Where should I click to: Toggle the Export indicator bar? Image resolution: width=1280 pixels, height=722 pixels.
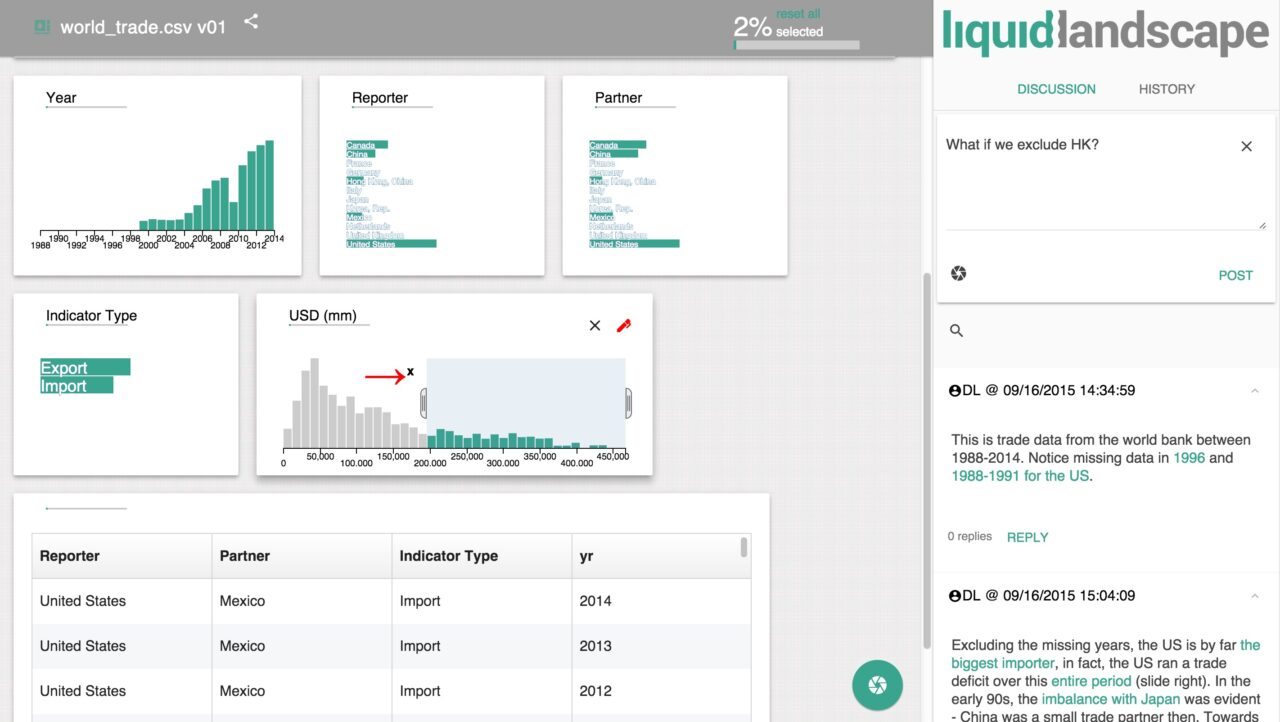(85, 368)
